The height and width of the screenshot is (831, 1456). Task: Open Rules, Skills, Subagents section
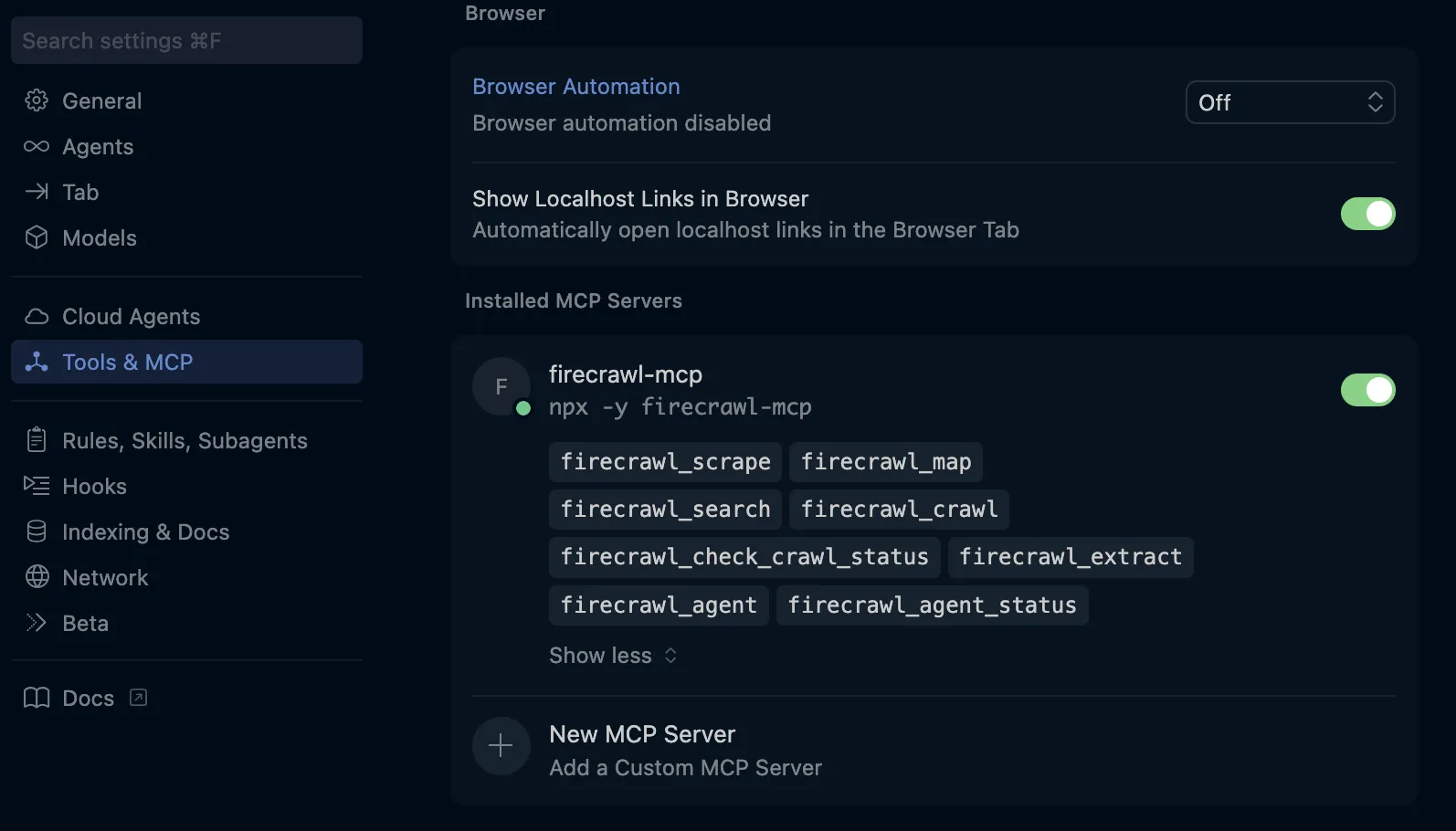click(185, 440)
